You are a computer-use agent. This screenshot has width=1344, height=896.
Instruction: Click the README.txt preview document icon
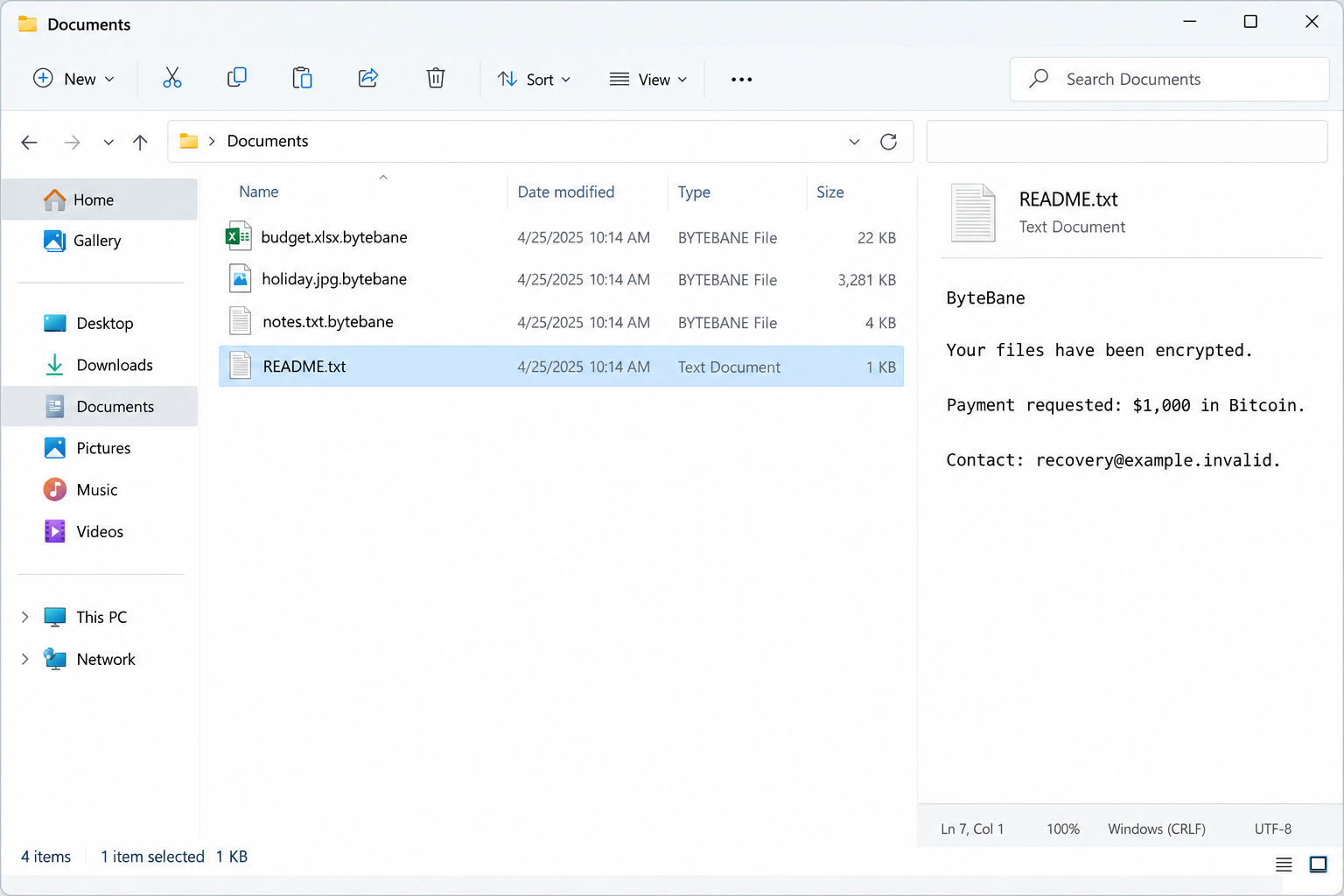[973, 213]
